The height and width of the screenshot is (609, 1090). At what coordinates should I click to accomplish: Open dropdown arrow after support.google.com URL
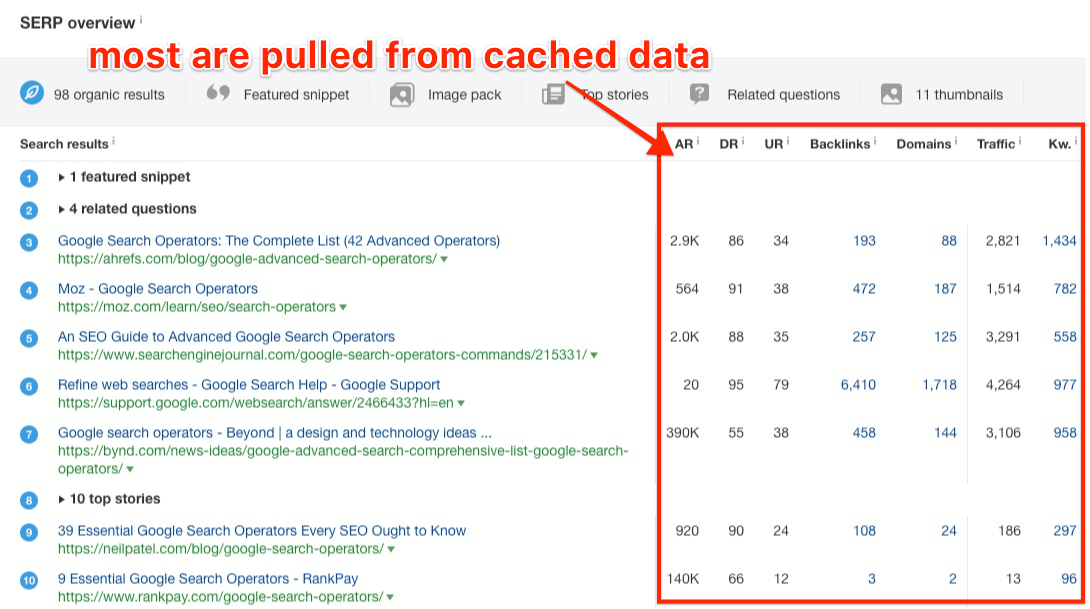click(x=461, y=404)
